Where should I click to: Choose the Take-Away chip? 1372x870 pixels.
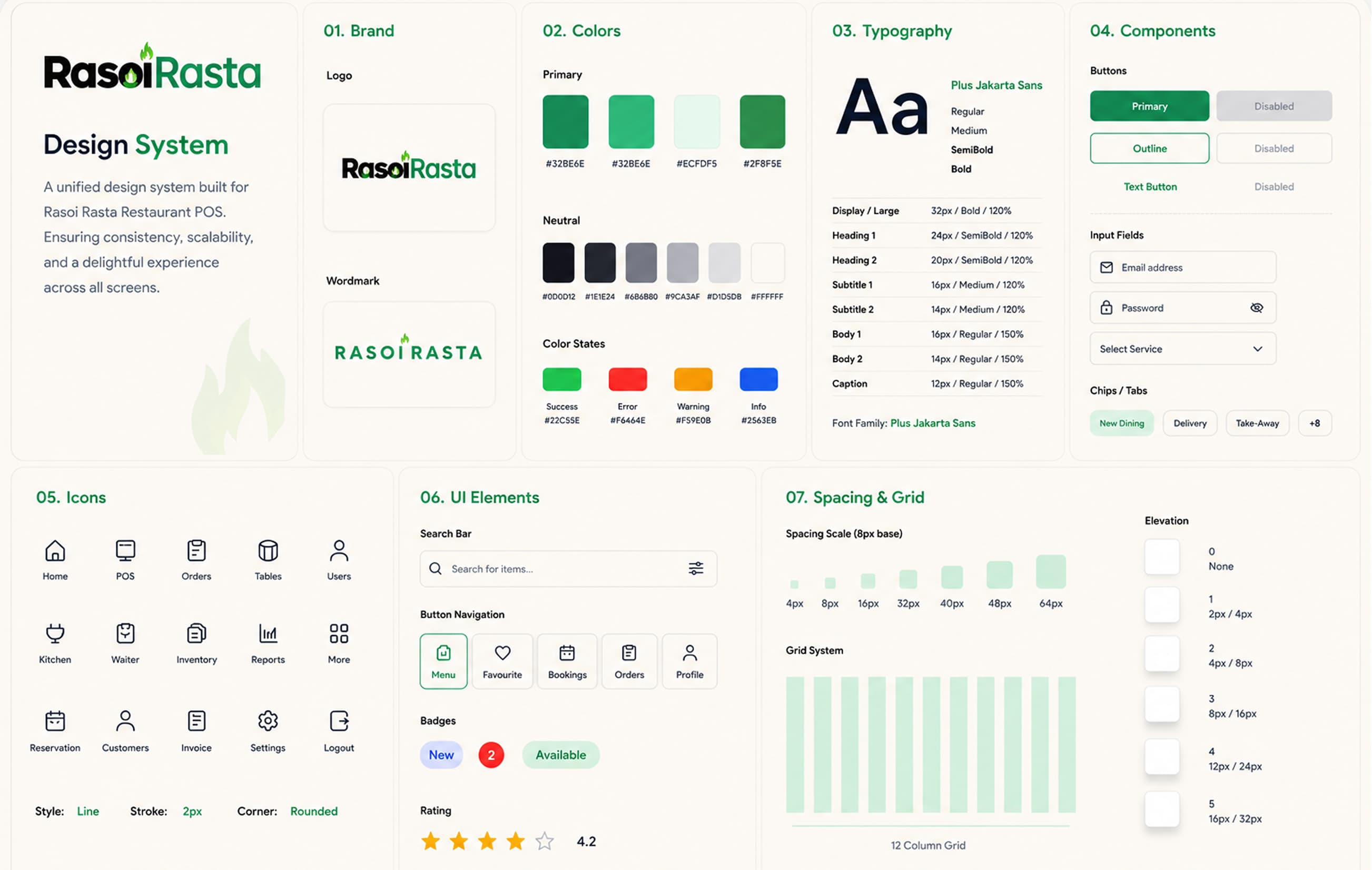click(x=1257, y=423)
